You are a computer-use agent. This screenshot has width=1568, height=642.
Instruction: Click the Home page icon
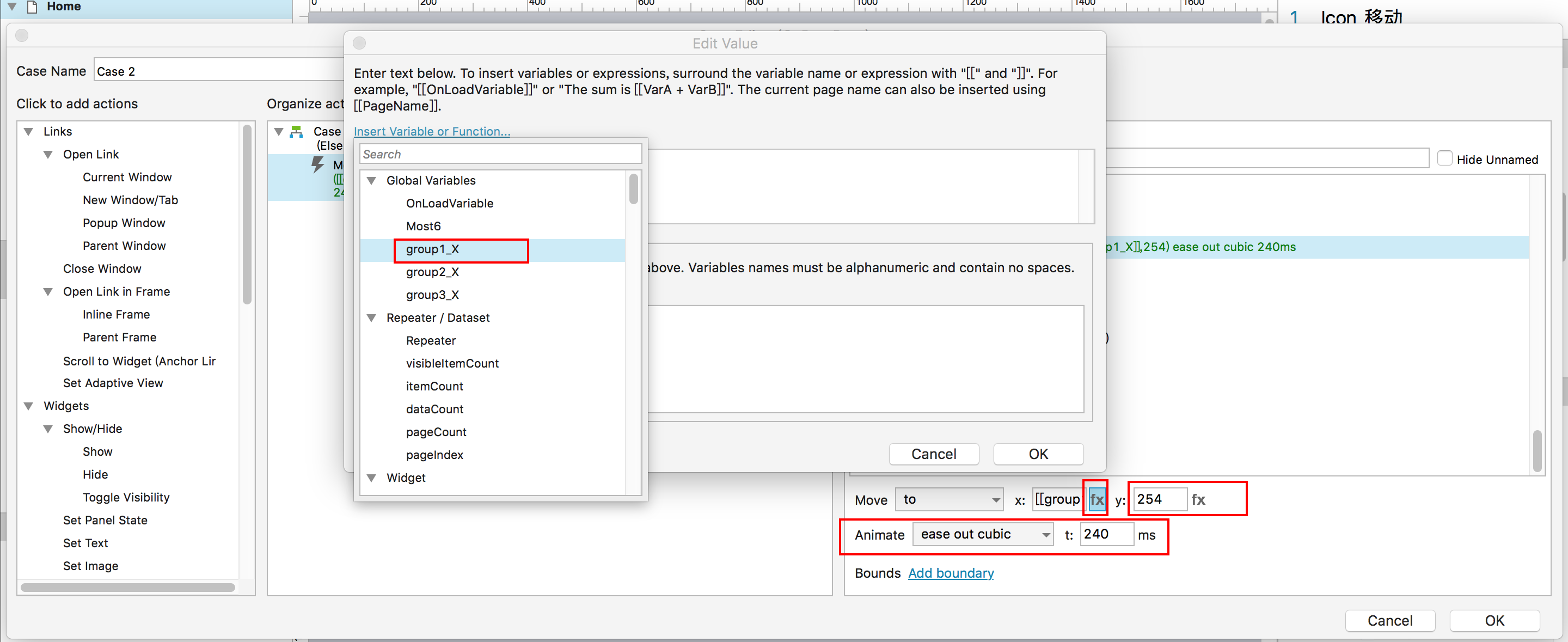(32, 7)
